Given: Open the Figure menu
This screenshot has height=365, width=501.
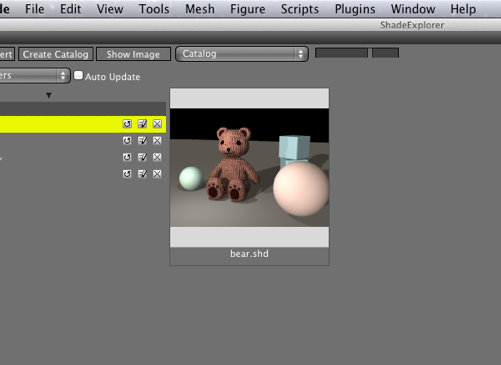Looking at the screenshot, I should (248, 9).
